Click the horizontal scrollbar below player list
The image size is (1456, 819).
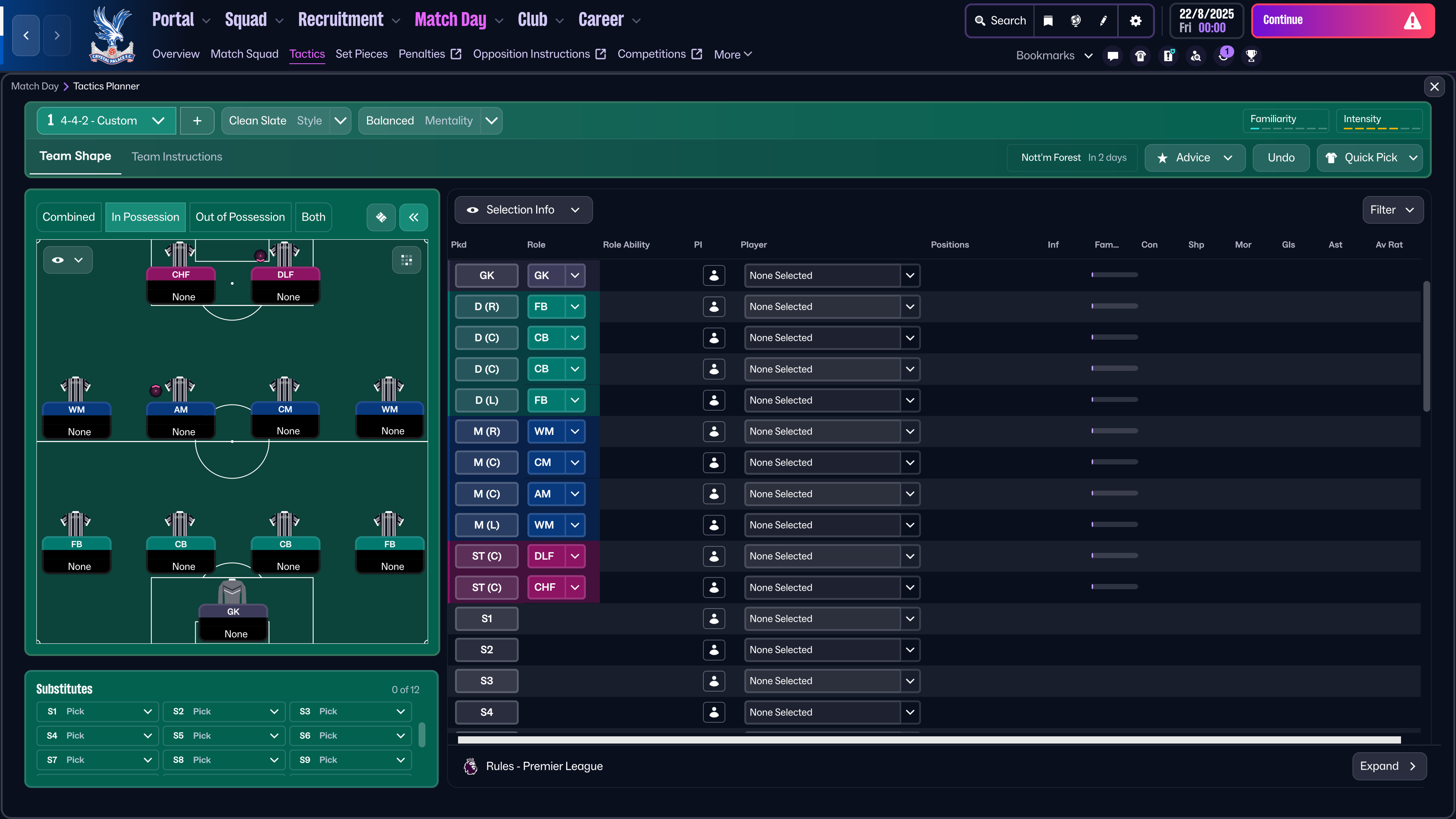[929, 740]
